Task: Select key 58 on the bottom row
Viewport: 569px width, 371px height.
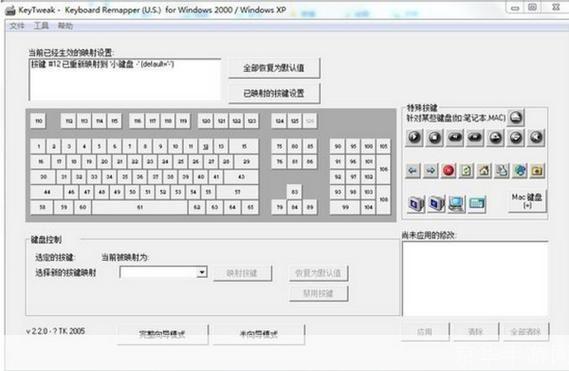Action: (x=42, y=207)
